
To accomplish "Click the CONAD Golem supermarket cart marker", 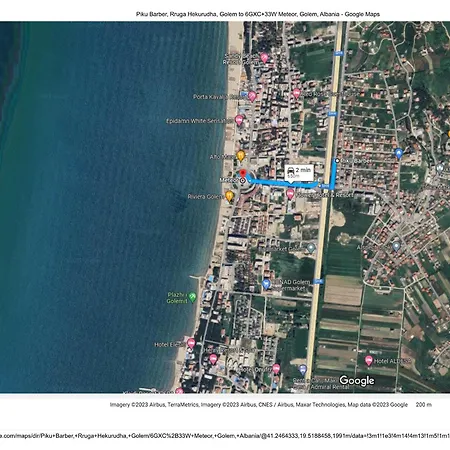I will coord(266,284).
